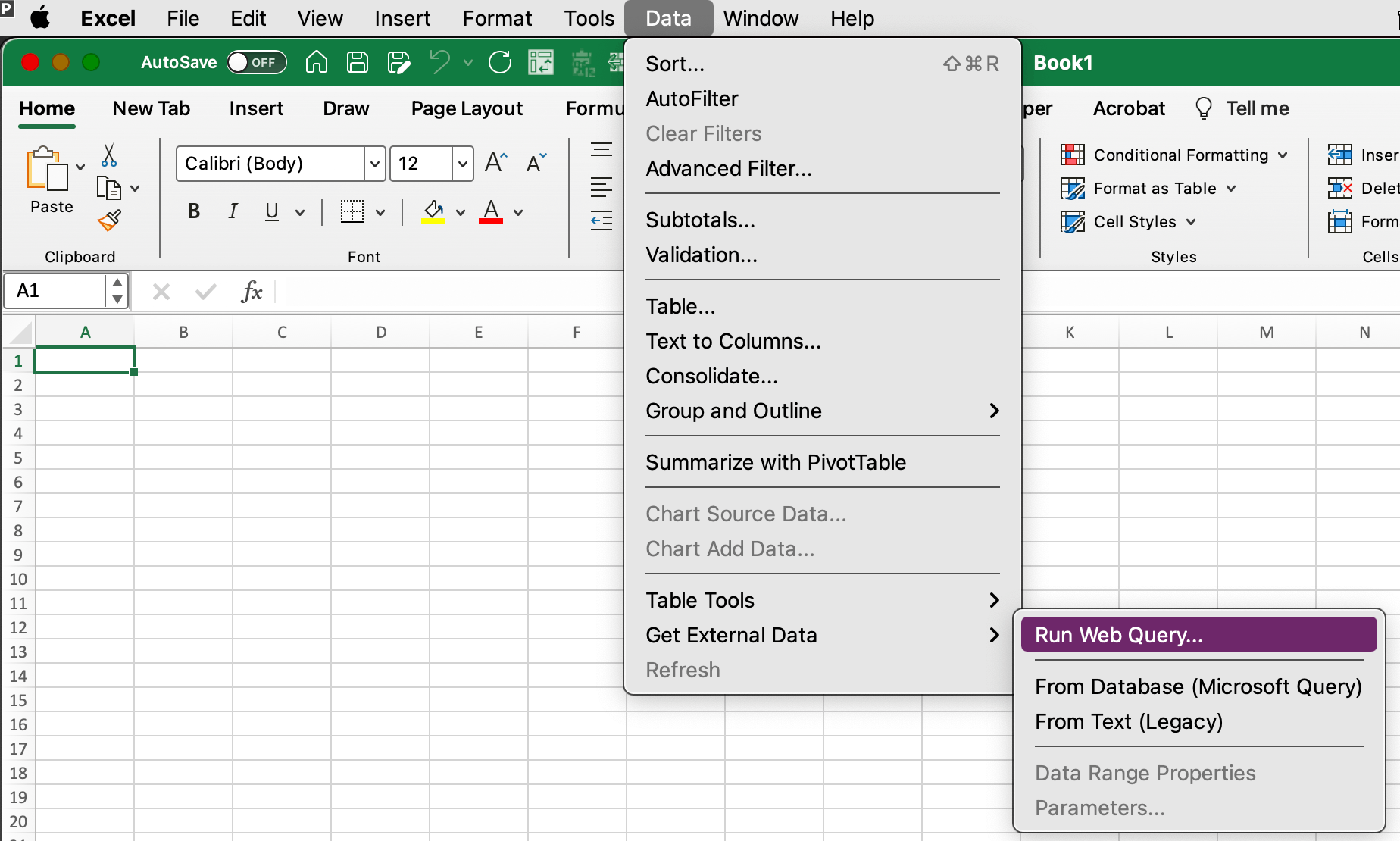Click the Fill Color bucket icon

tap(433, 212)
